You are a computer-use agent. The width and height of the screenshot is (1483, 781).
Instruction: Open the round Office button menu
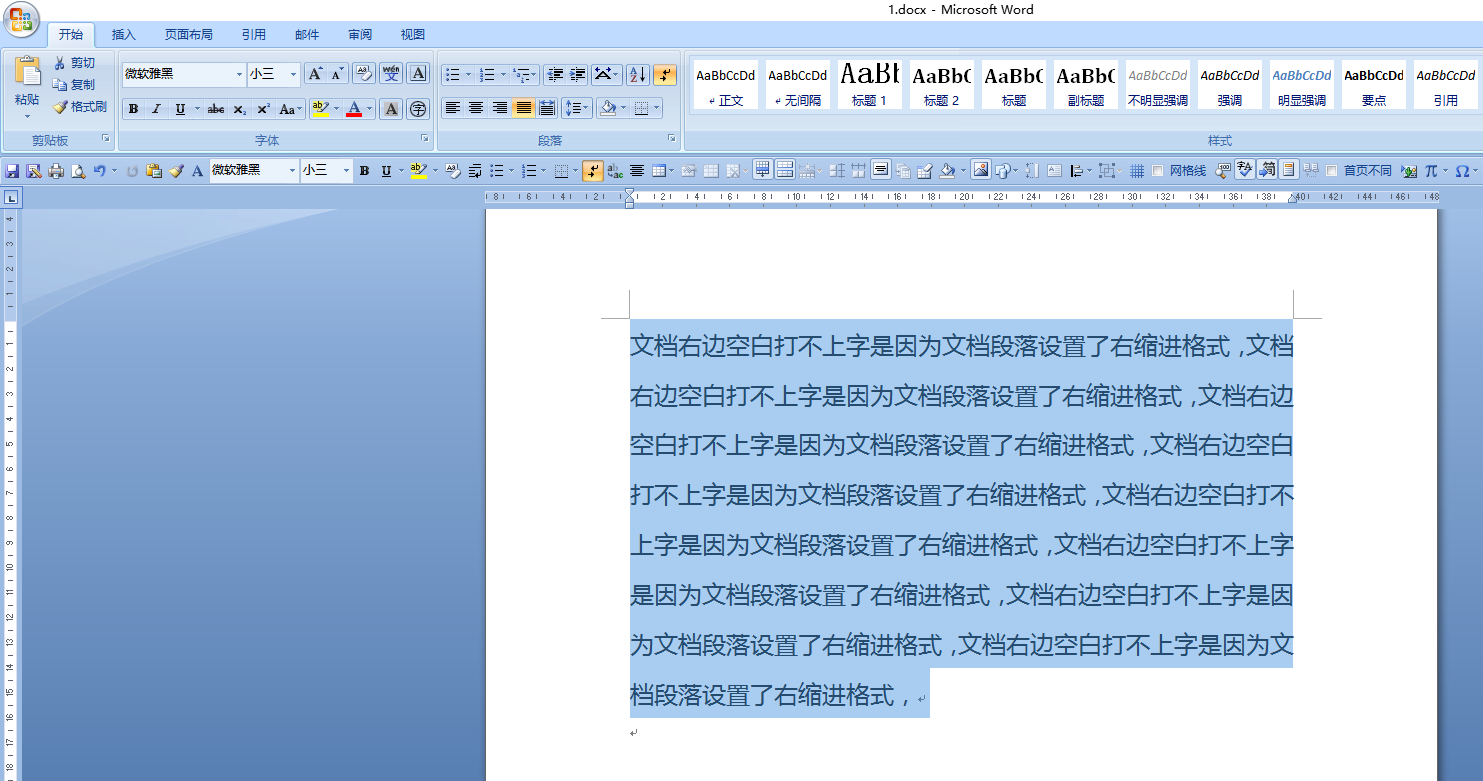pos(20,18)
